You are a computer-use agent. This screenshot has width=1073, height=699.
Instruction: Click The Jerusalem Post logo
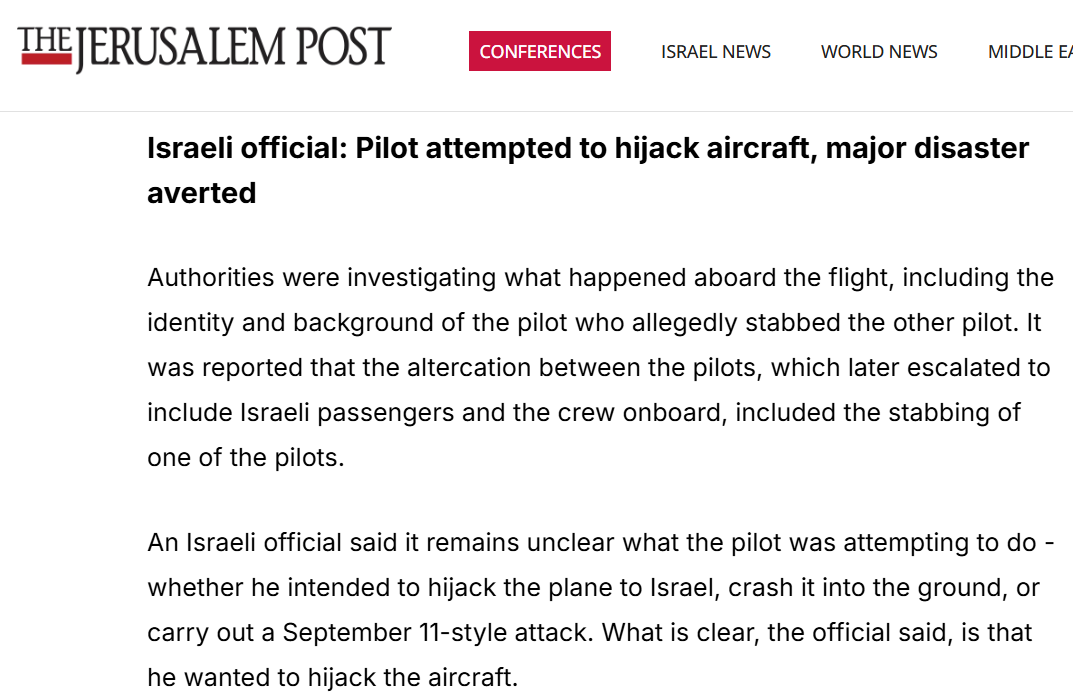(x=204, y=48)
